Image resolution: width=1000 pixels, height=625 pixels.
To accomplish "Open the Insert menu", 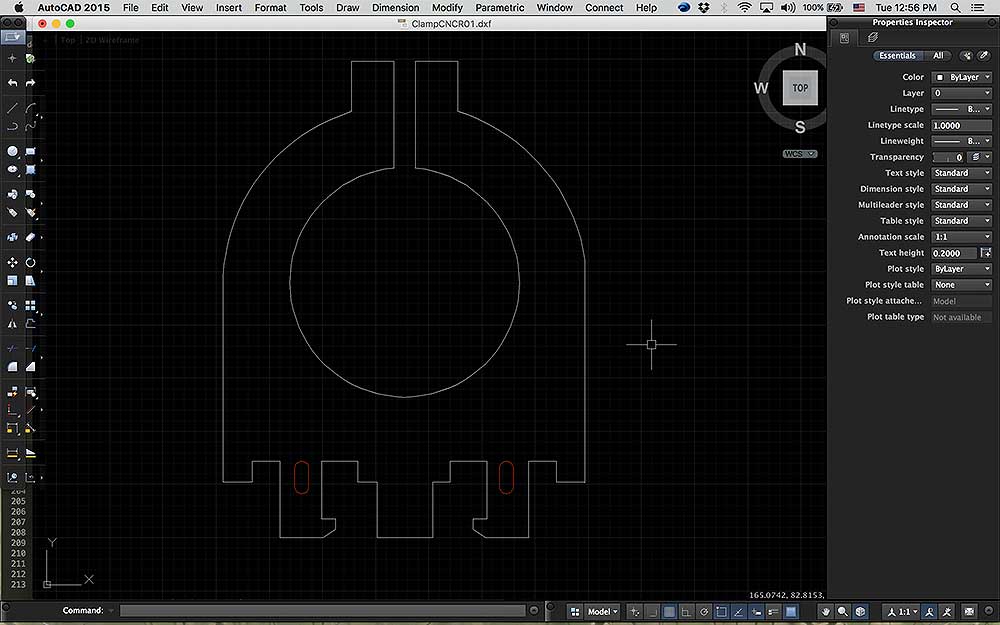I will pyautogui.click(x=228, y=8).
